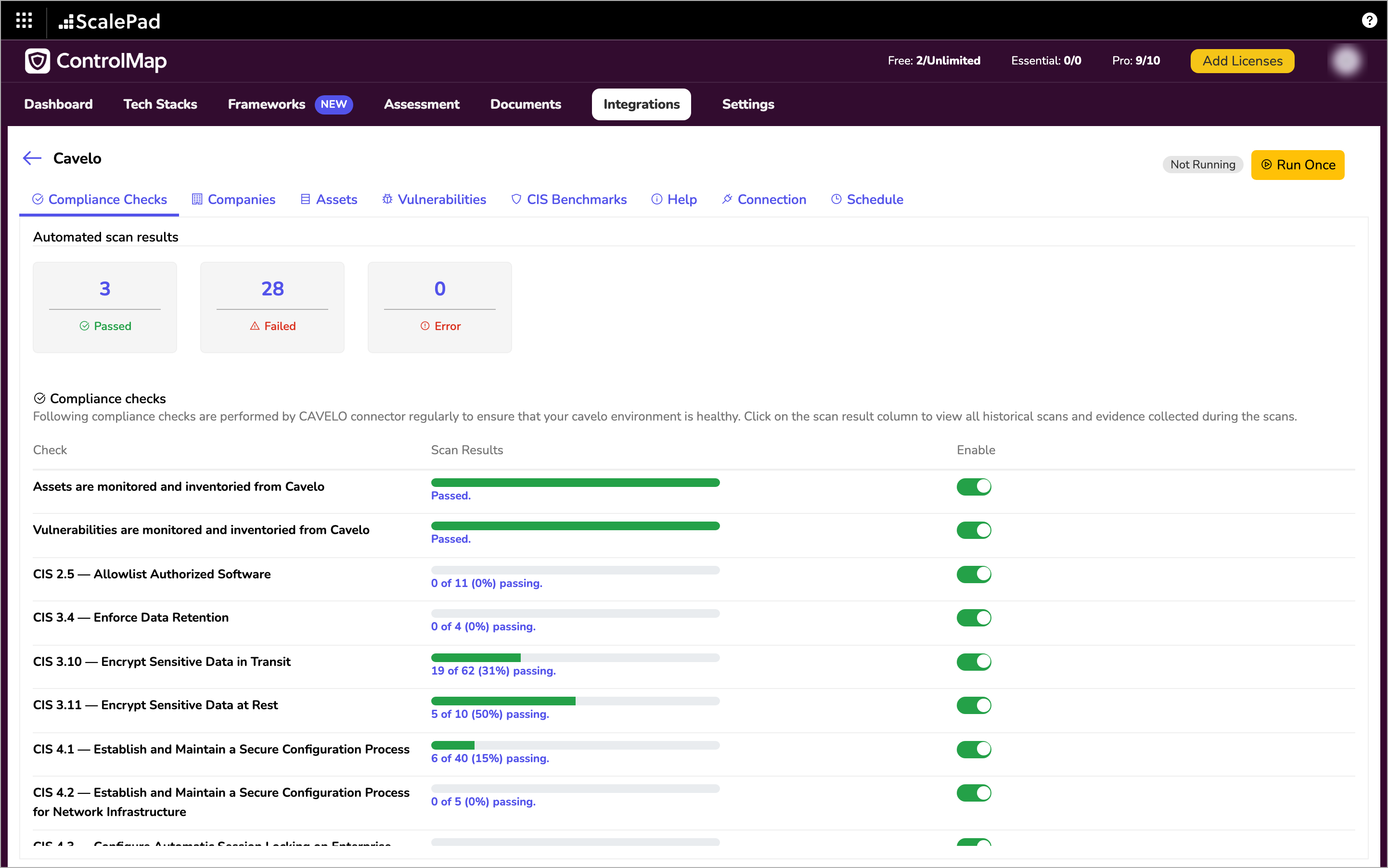Image resolution: width=1388 pixels, height=868 pixels.
Task: Toggle CIS 3.4 Enforce Data Retention check
Action: [974, 618]
